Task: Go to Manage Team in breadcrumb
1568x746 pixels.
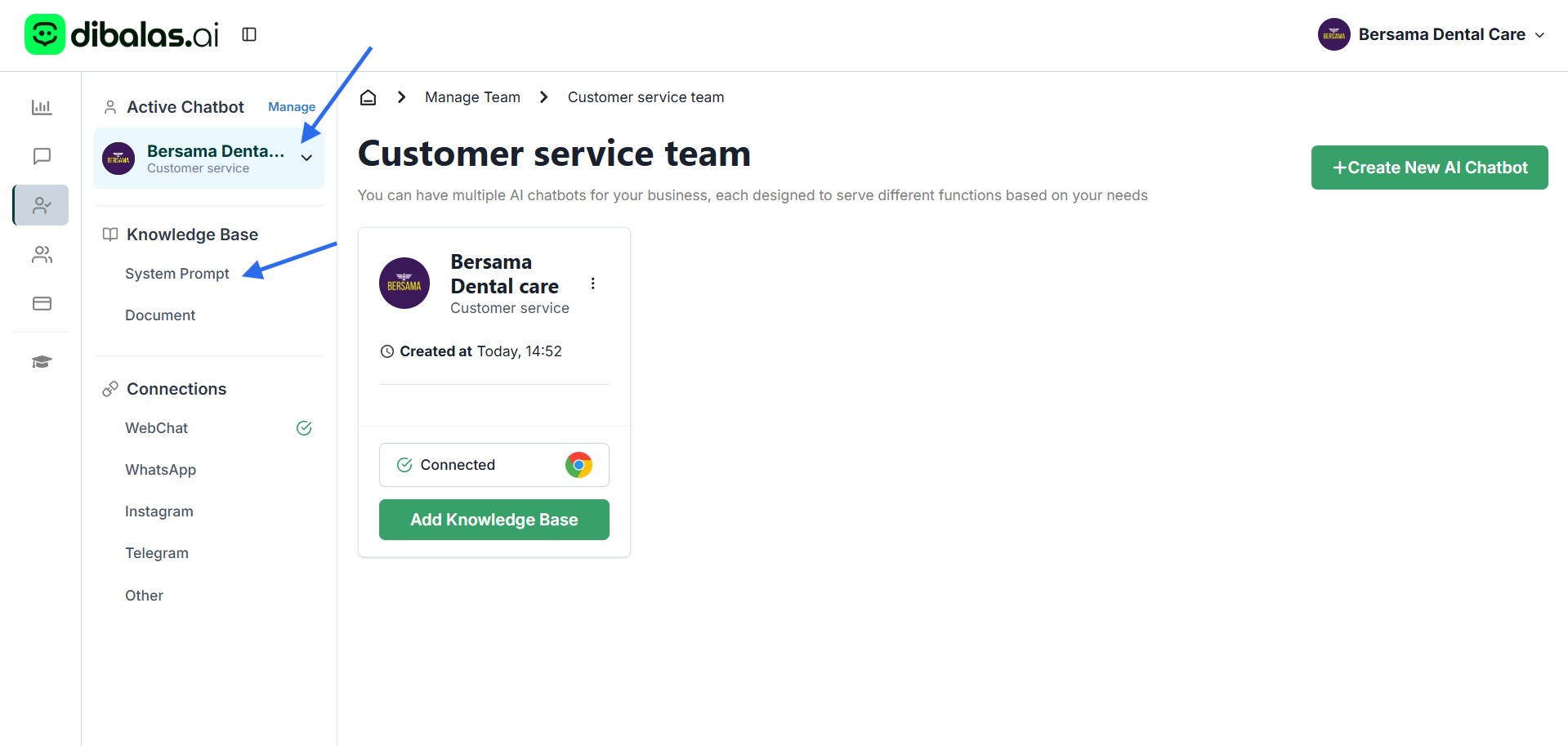Action: click(472, 97)
